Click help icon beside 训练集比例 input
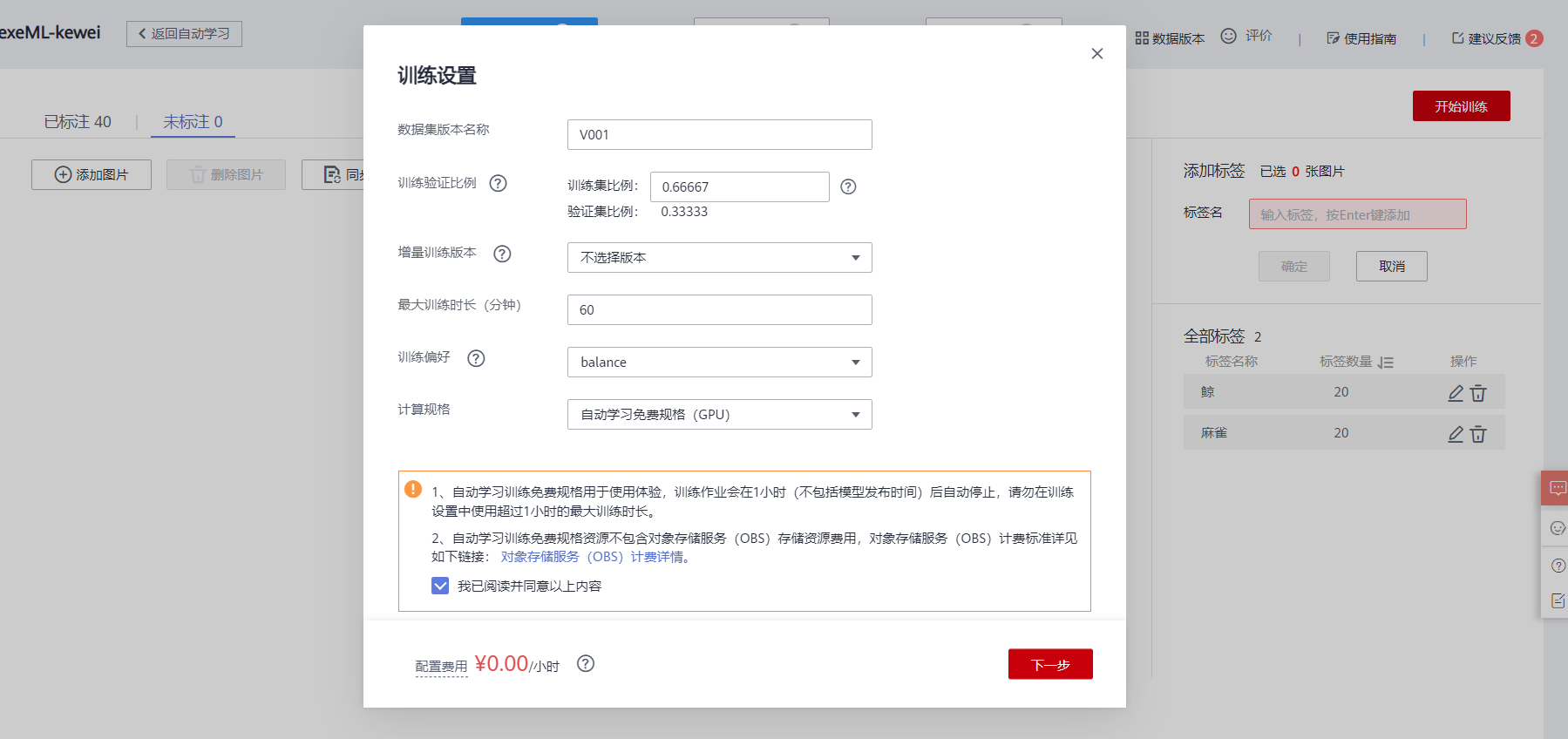Image resolution: width=1568 pixels, height=739 pixels. pos(848,186)
